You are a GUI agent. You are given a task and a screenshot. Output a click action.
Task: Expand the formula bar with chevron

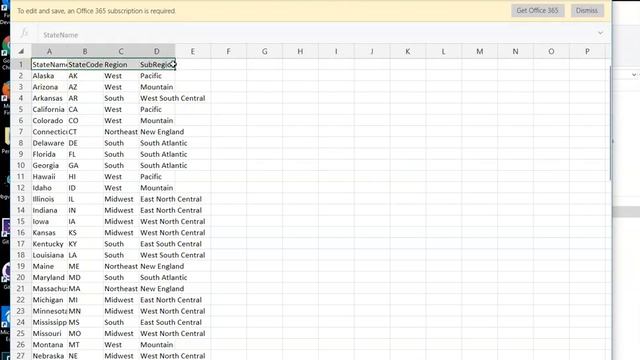point(600,33)
